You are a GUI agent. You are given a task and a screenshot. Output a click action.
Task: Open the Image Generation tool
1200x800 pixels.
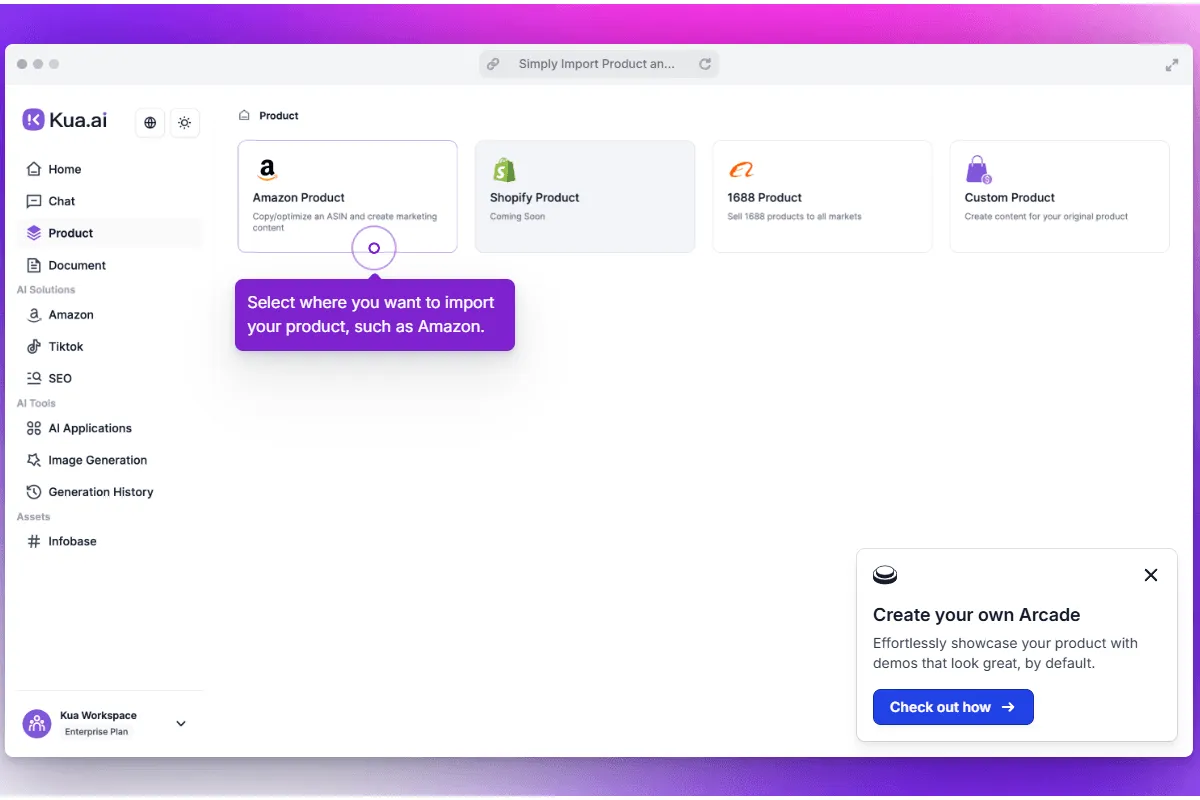(x=96, y=460)
